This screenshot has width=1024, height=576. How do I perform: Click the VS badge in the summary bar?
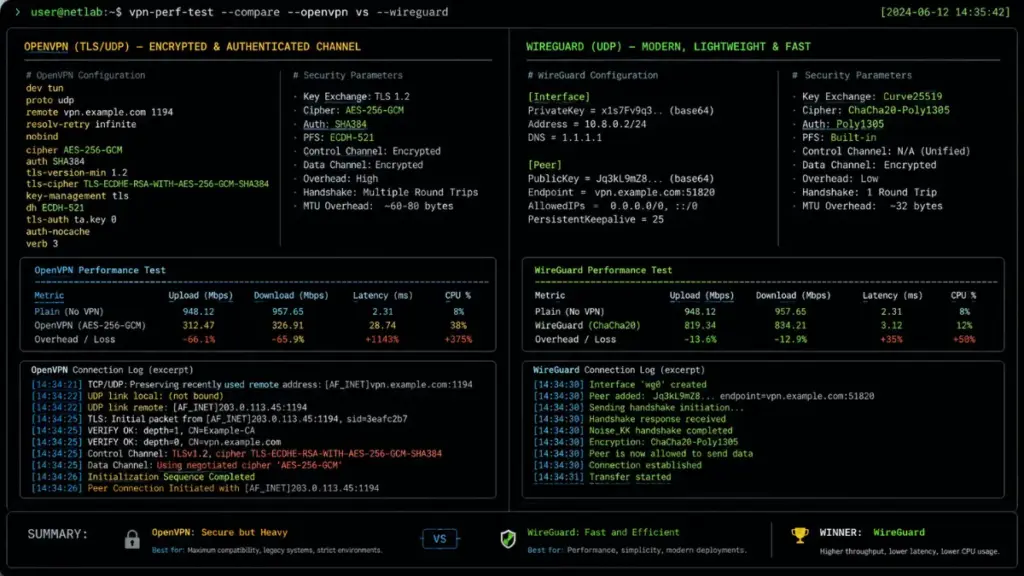440,539
